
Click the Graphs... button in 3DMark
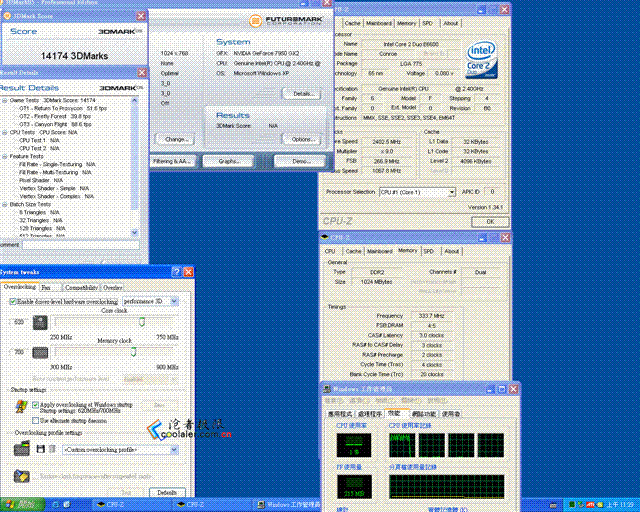[229, 161]
